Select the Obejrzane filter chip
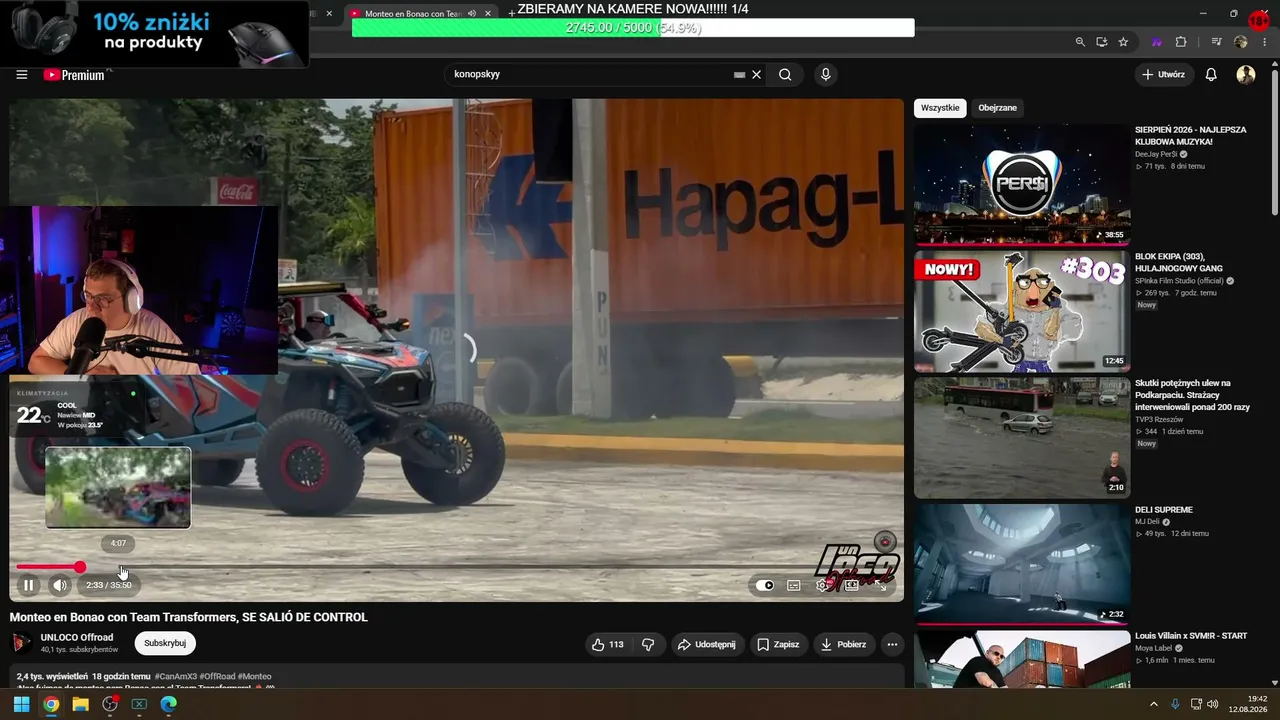Screen dimensions: 1280x720 pyautogui.click(x=997, y=108)
